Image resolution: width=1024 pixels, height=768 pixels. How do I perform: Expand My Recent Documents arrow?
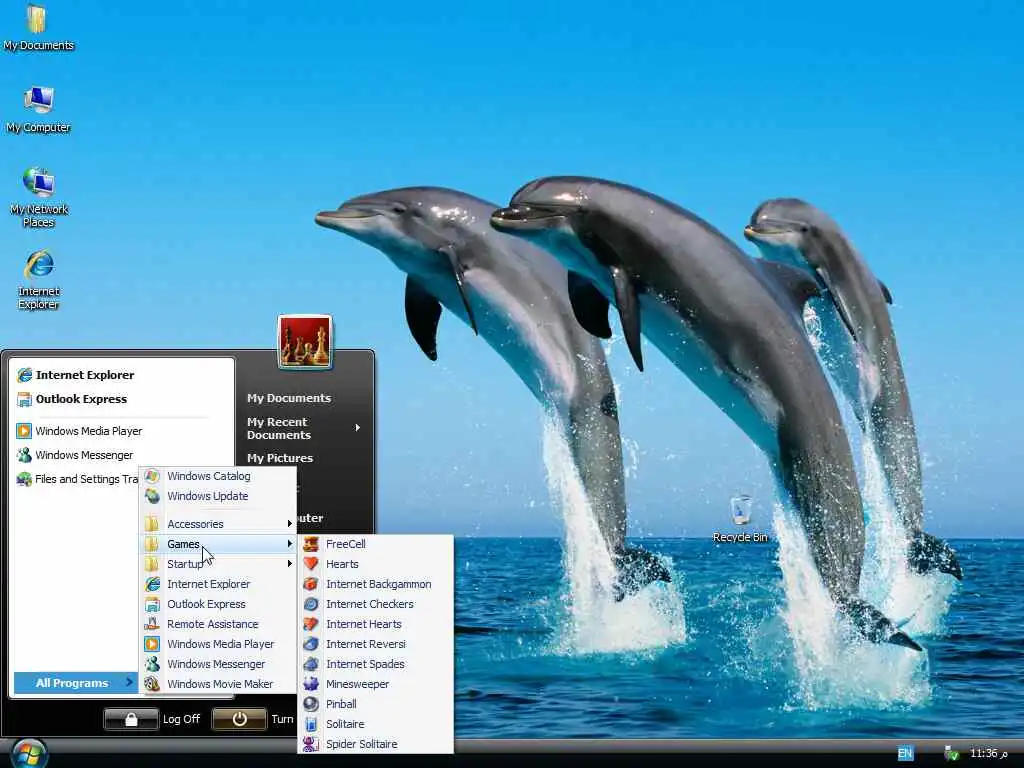(x=358, y=428)
